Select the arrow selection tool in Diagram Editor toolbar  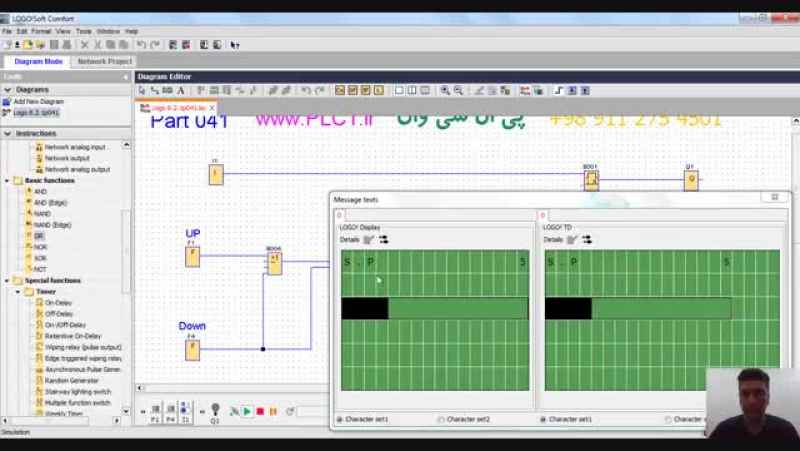coord(142,91)
